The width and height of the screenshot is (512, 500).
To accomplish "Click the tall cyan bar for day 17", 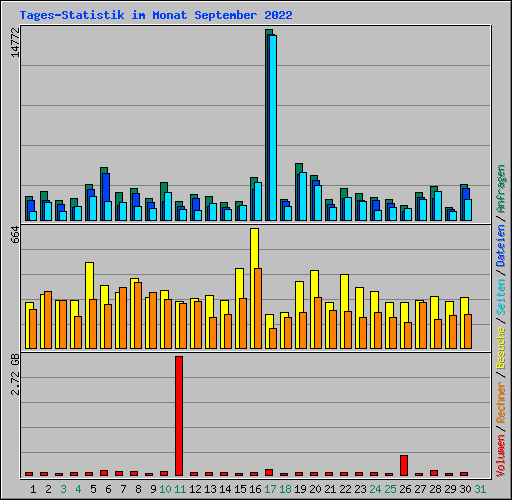I will click(x=273, y=128).
